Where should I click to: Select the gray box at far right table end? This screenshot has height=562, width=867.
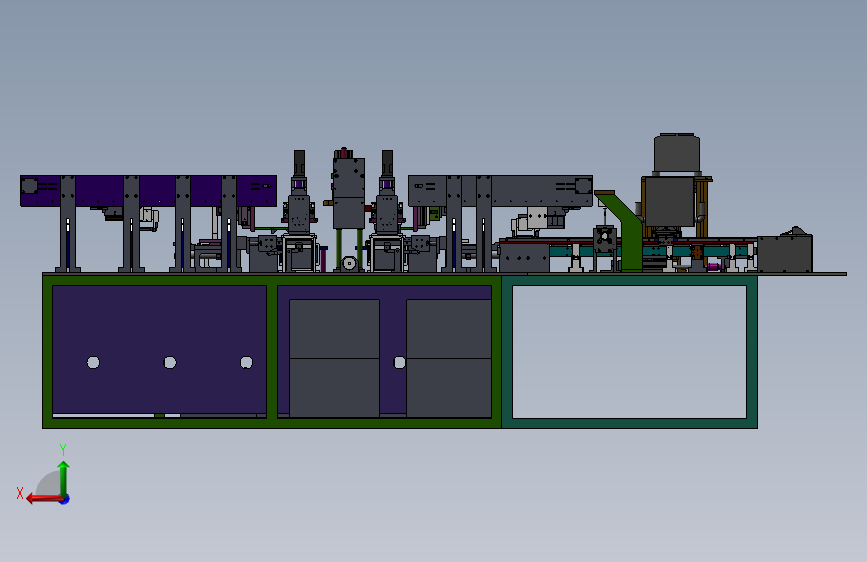click(785, 253)
